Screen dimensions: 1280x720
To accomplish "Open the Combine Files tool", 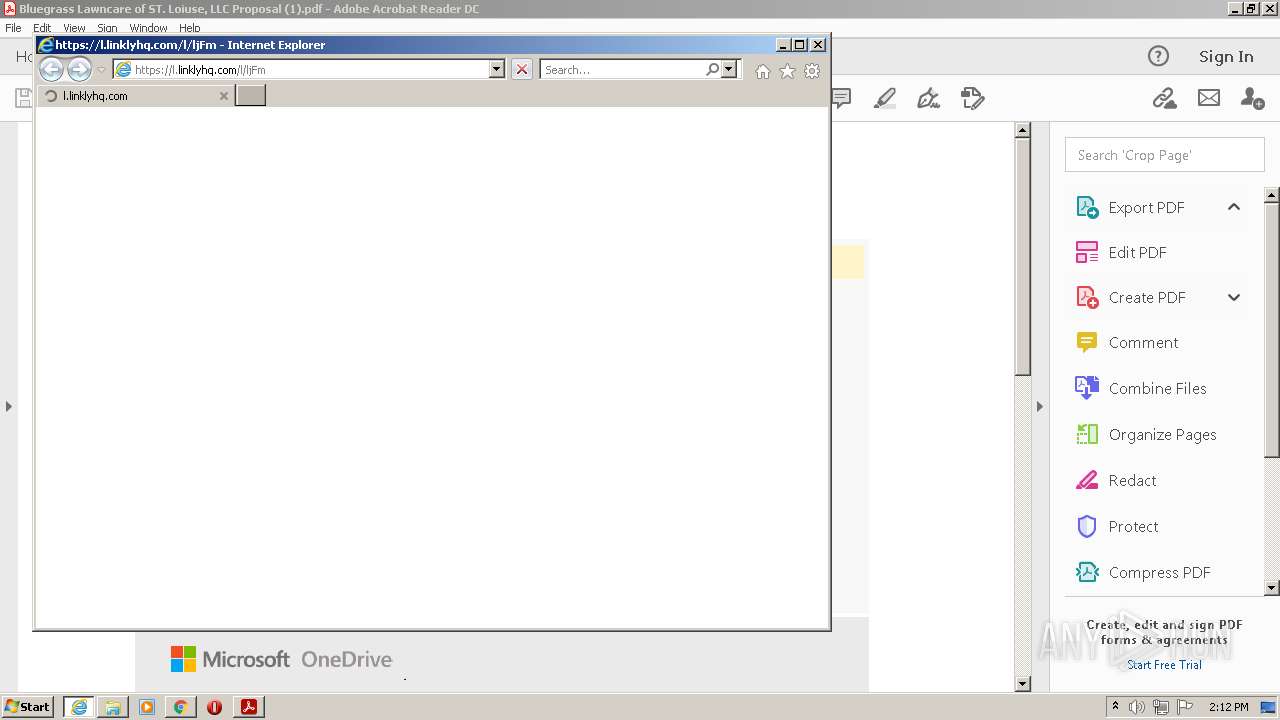I will (x=1157, y=388).
